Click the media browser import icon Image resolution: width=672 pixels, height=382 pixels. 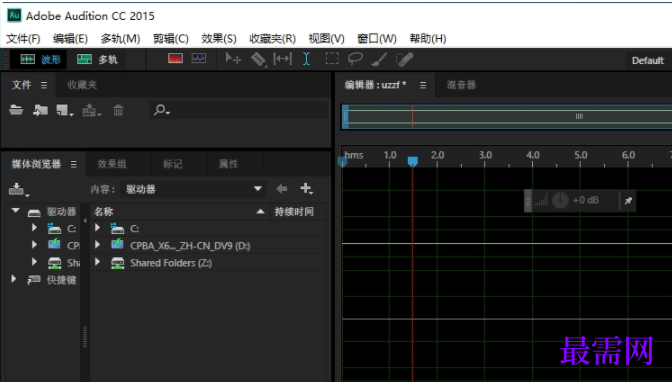(x=18, y=189)
